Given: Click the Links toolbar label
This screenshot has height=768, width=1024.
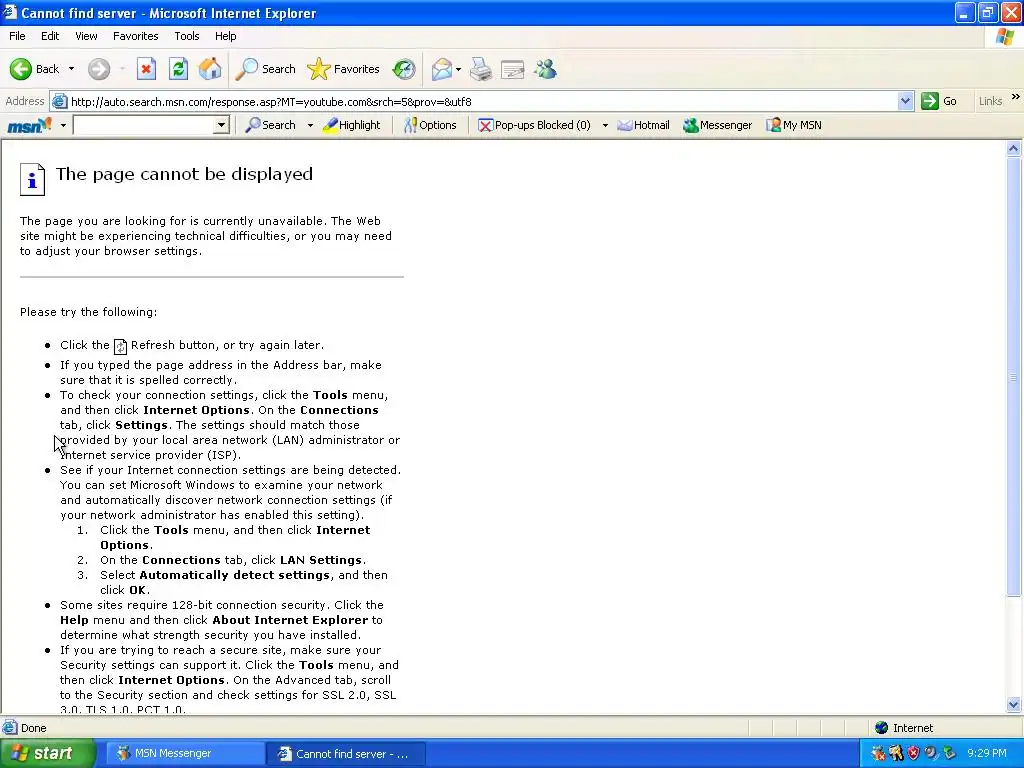Looking at the screenshot, I should click(990, 101).
